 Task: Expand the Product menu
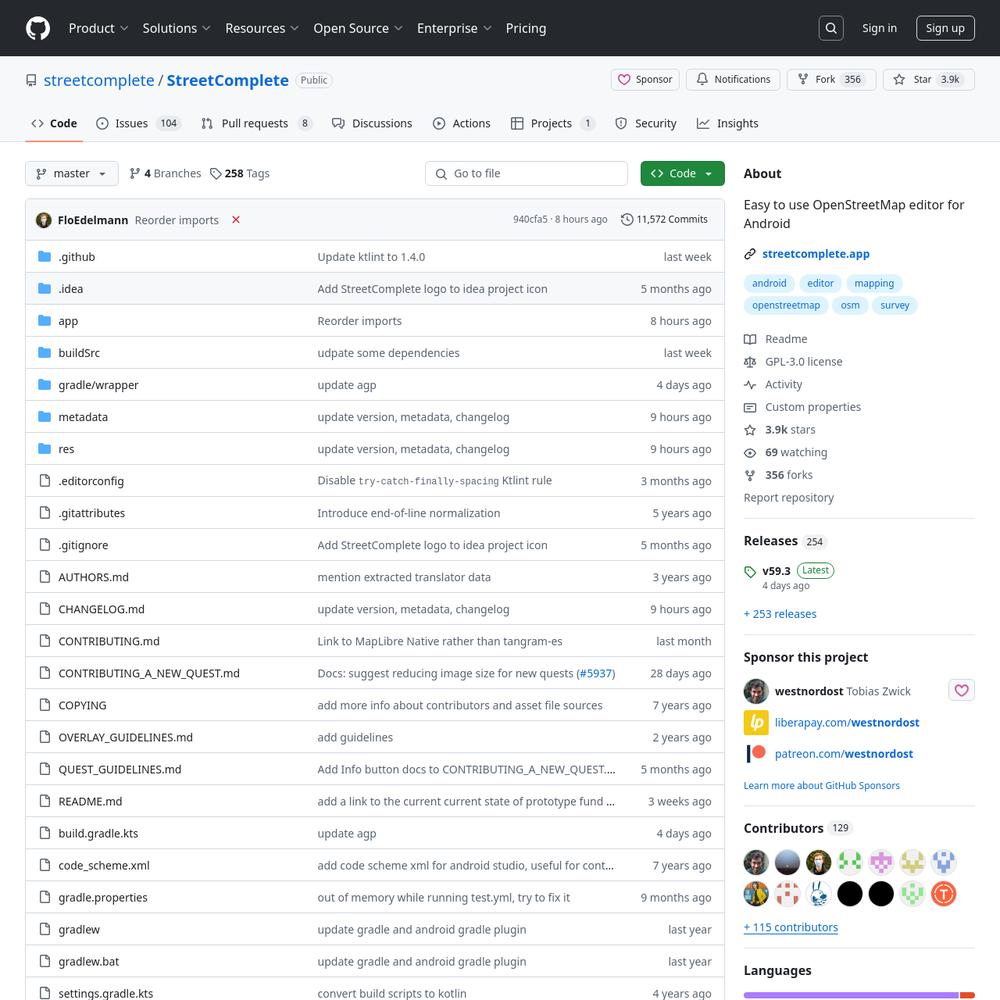98,28
